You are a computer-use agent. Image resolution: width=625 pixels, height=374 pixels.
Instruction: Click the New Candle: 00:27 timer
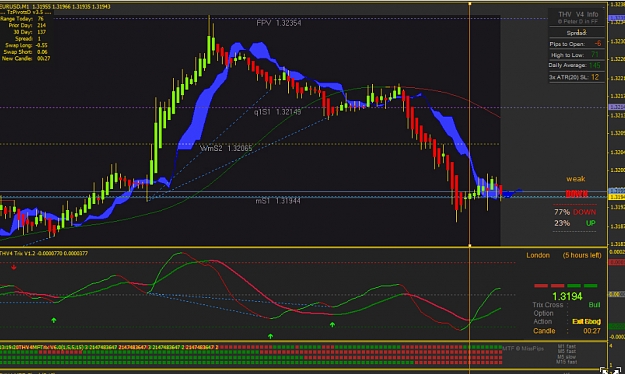point(26,58)
